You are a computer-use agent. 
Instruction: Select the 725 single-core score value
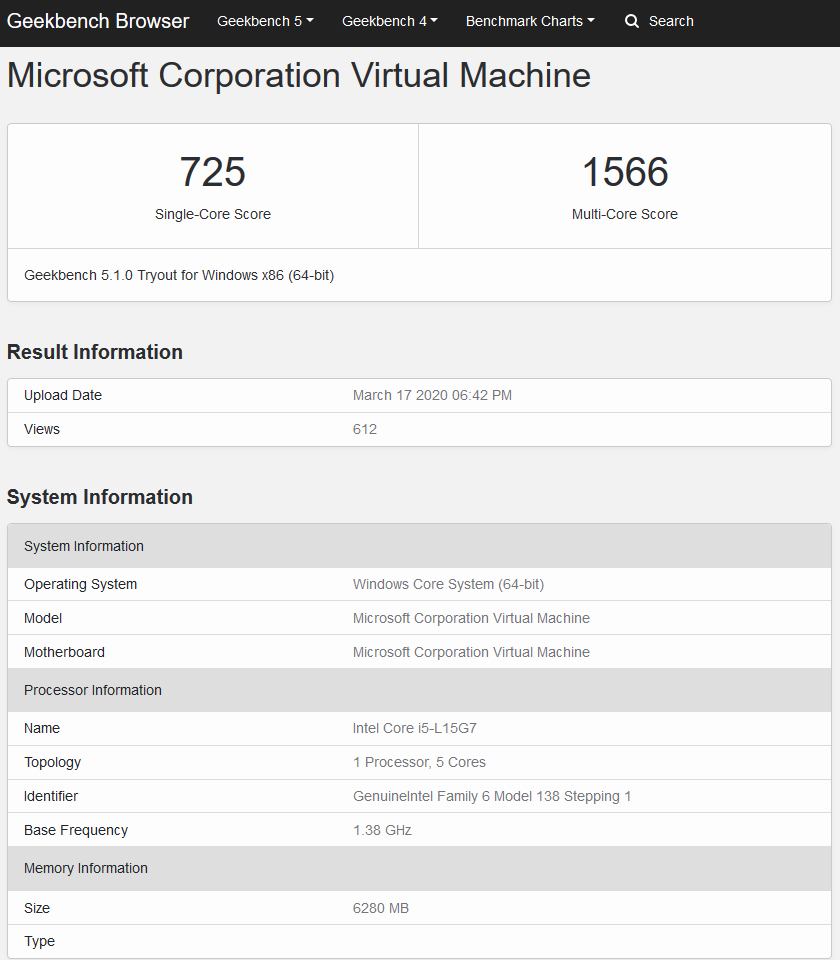tap(212, 172)
